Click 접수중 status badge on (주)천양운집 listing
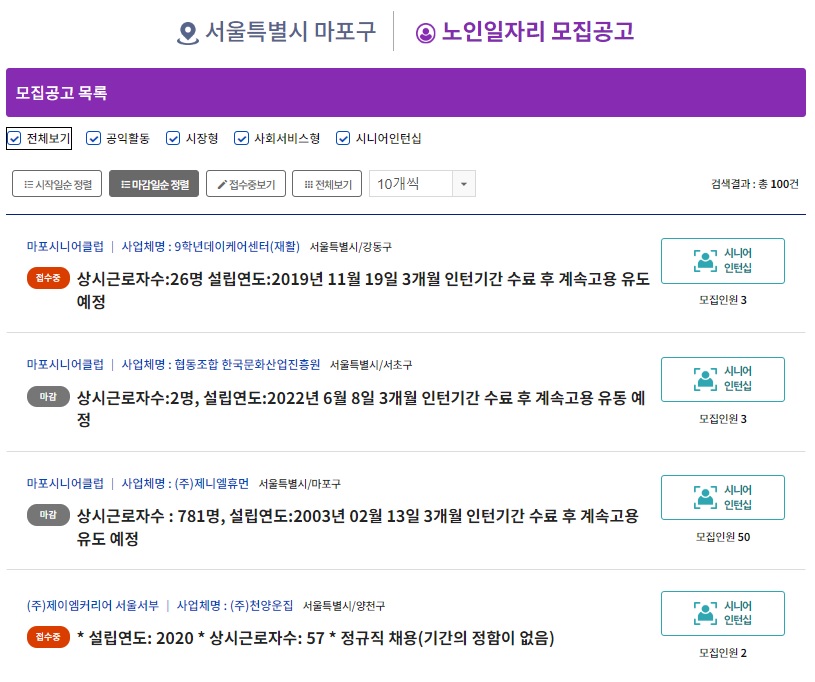 [48, 637]
